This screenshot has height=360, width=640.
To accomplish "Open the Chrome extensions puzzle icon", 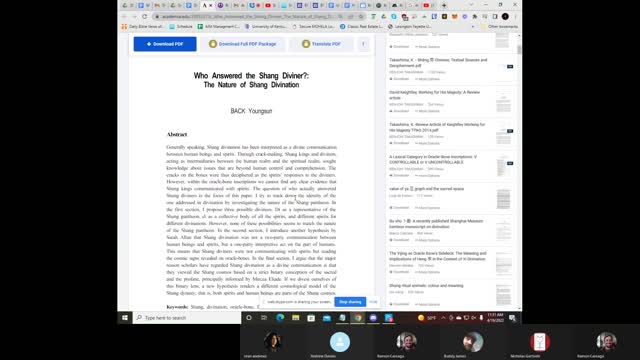I will point(475,16).
